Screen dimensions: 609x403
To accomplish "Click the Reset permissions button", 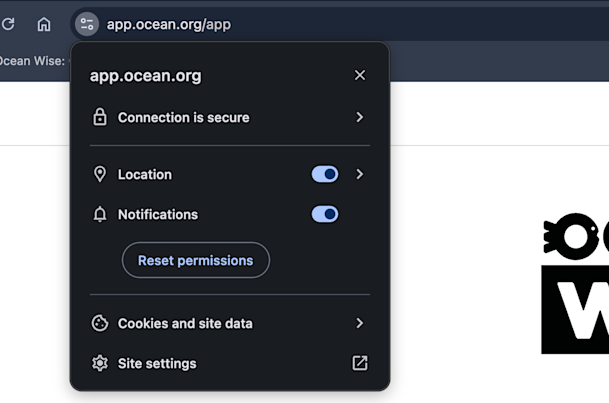I will pyautogui.click(x=196, y=260).
